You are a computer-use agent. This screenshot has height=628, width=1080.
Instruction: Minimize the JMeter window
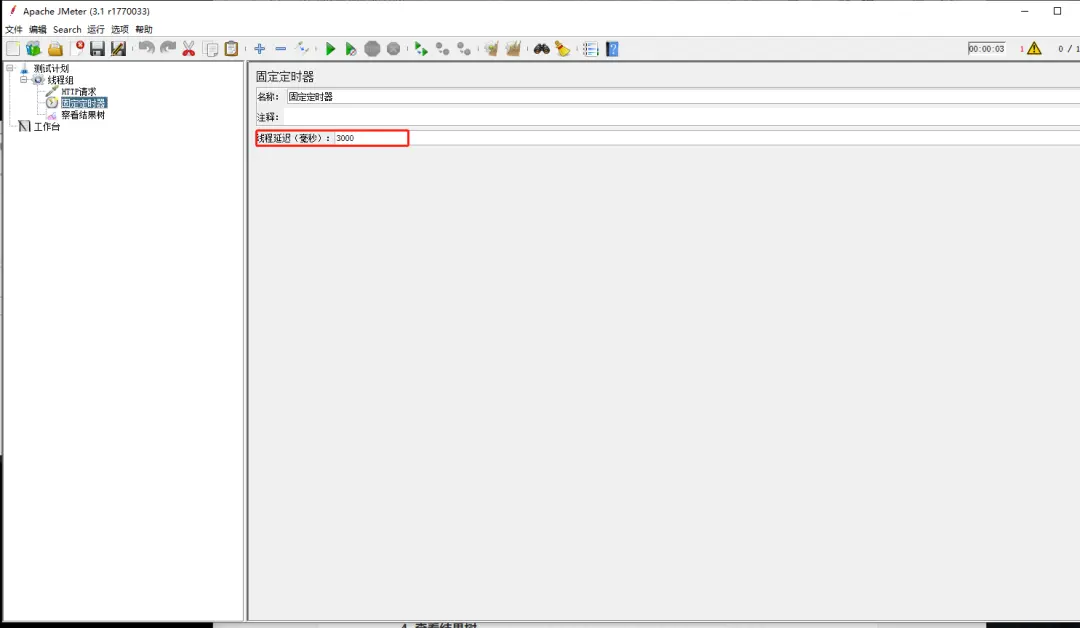click(1025, 11)
